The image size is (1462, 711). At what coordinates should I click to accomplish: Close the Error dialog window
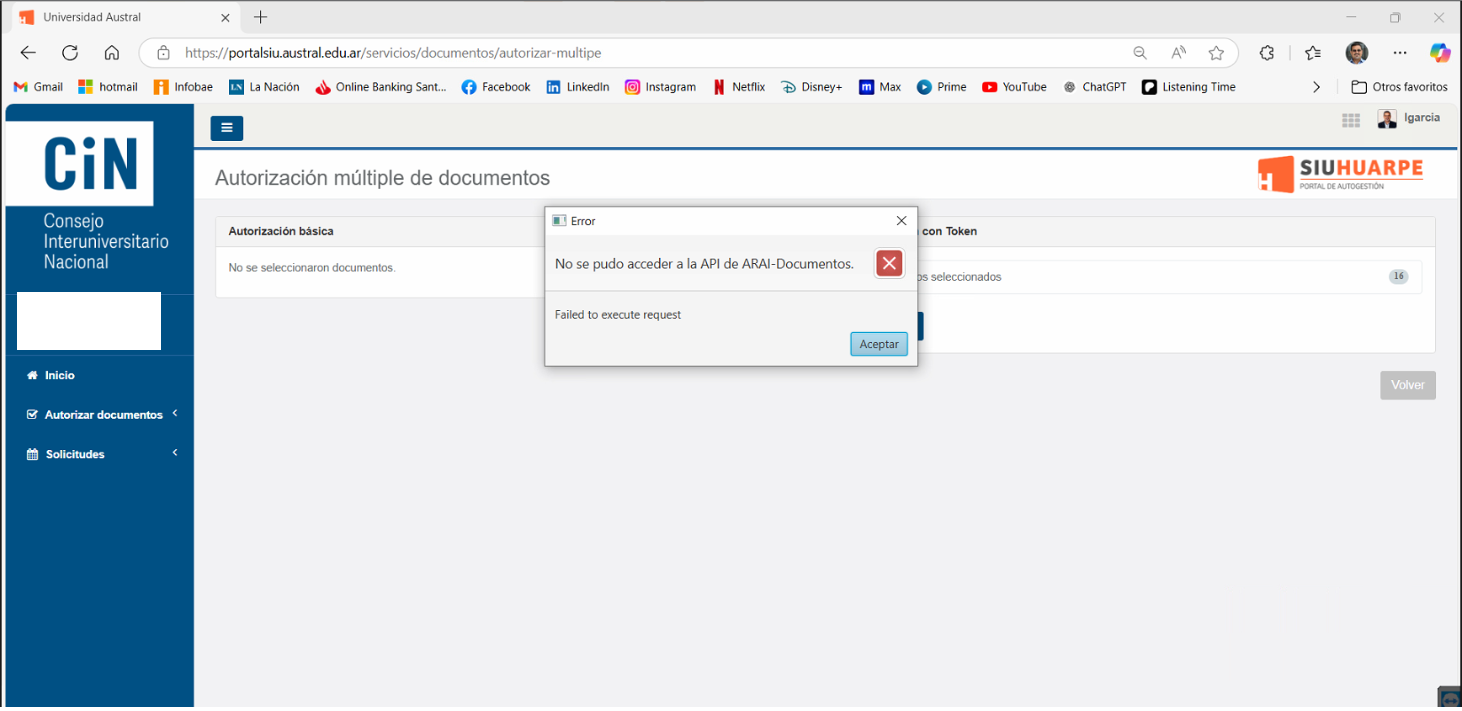click(x=901, y=221)
